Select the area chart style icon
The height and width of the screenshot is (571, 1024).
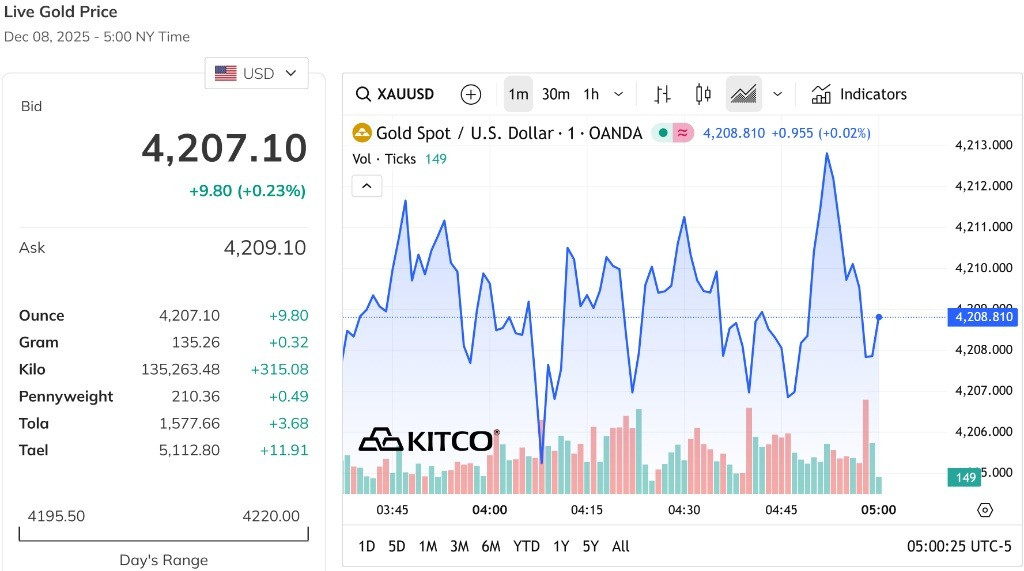point(743,94)
